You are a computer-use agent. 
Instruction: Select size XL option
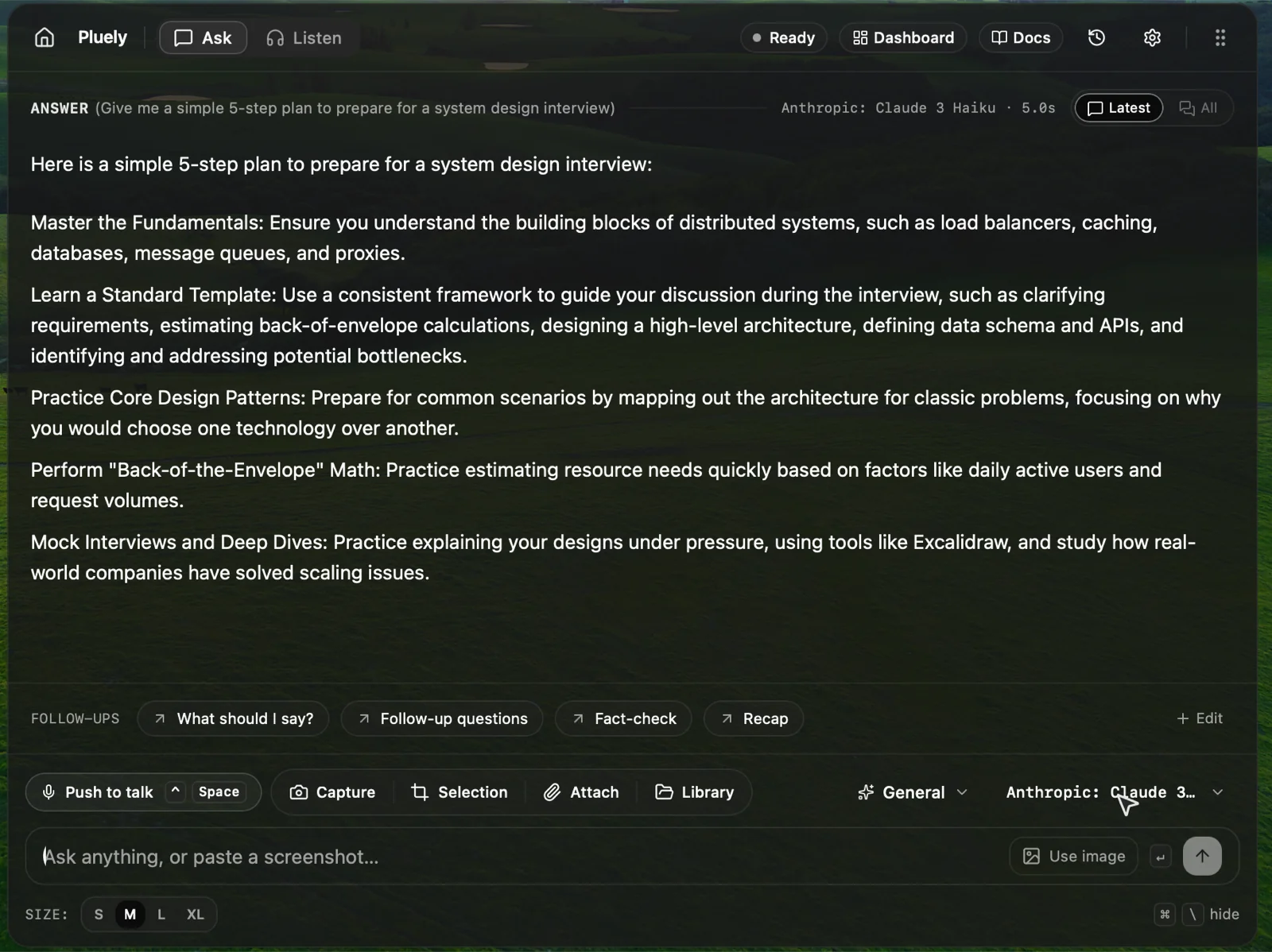pyautogui.click(x=195, y=914)
